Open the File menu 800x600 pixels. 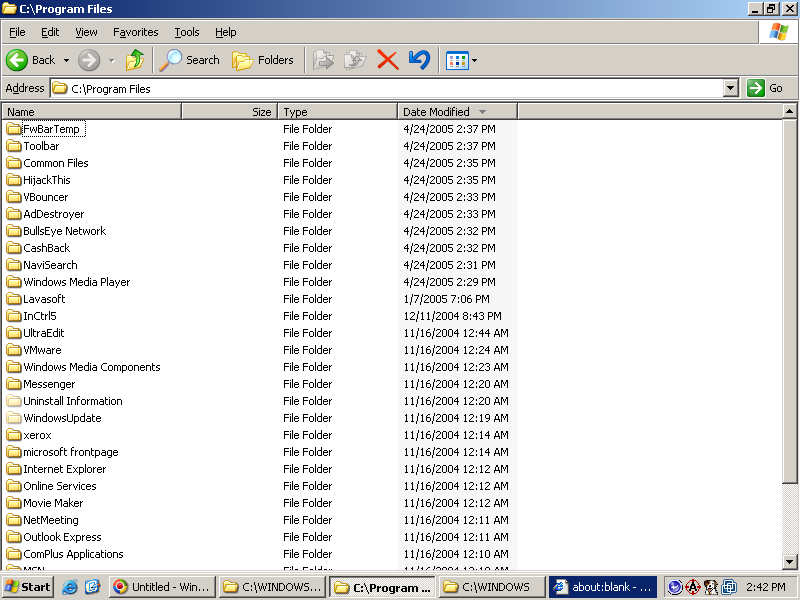click(17, 32)
